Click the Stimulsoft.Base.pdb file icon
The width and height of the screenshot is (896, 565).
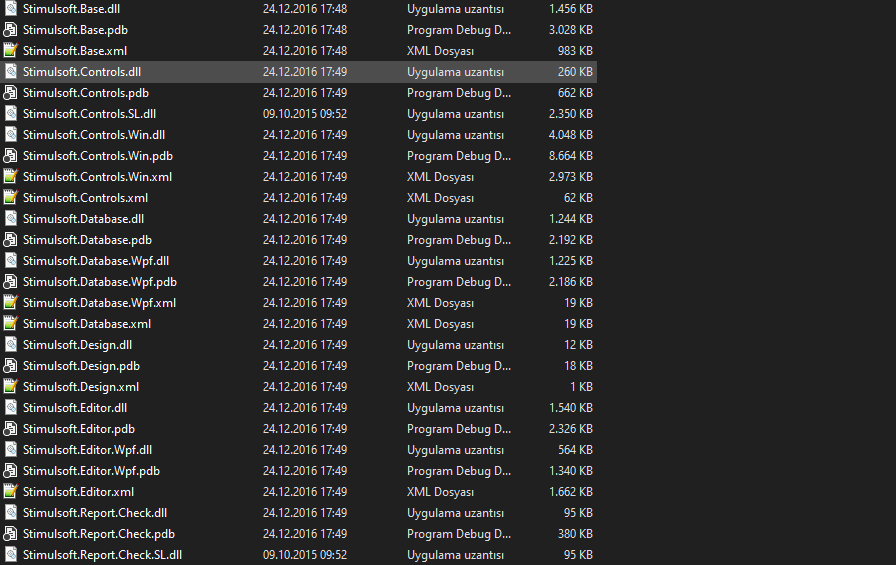(x=11, y=29)
